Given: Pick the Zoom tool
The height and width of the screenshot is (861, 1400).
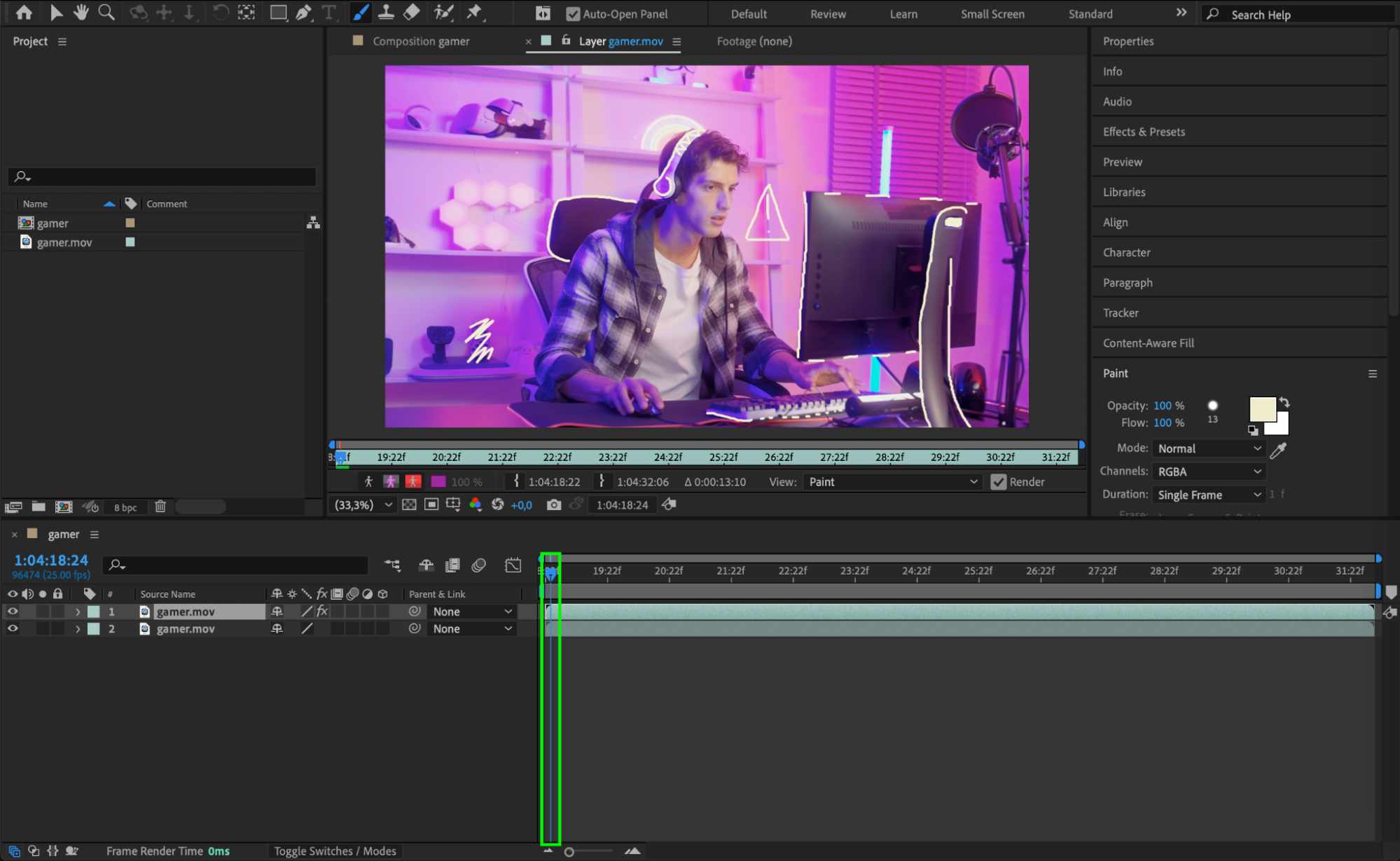Looking at the screenshot, I should point(106,13).
